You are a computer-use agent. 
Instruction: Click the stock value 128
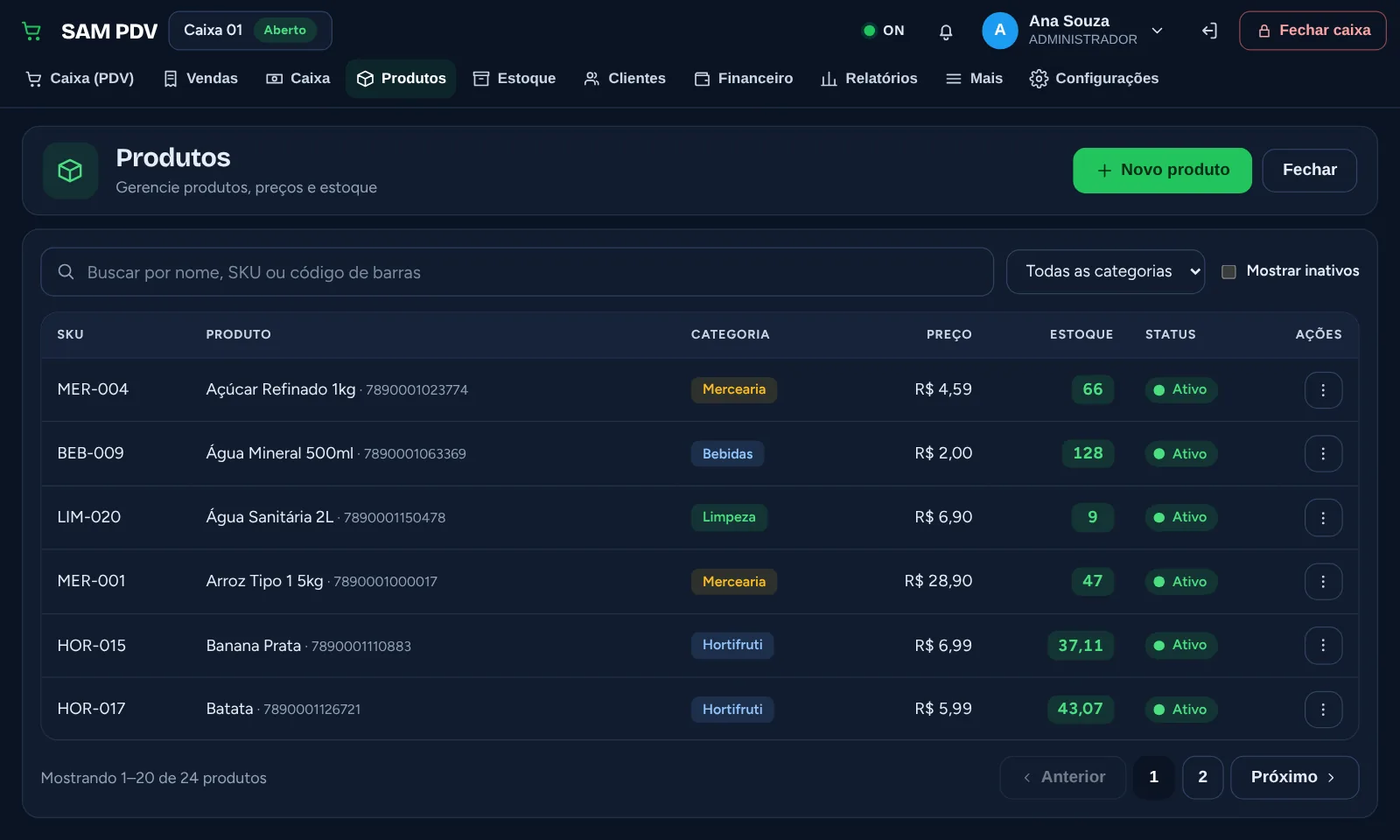pos(1088,454)
